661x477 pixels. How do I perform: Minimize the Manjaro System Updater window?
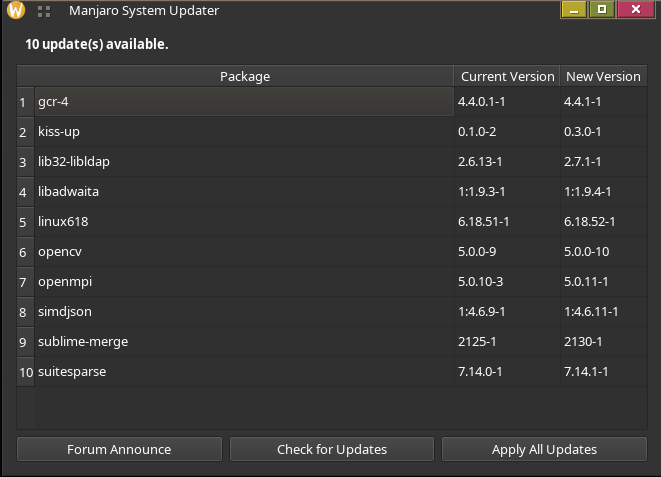pos(573,10)
